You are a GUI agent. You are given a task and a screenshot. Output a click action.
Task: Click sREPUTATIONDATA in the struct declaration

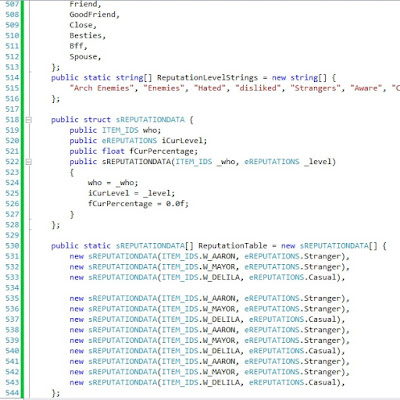pos(150,120)
